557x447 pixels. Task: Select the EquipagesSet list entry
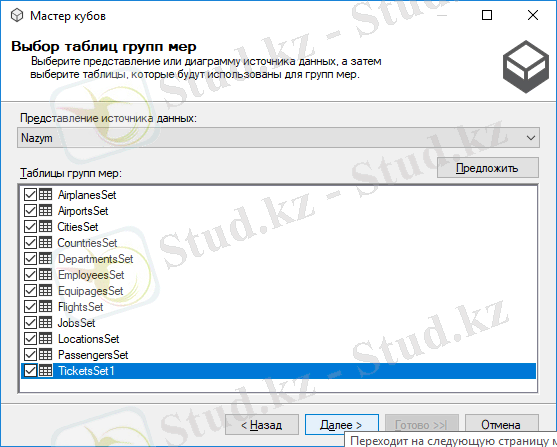click(278, 291)
